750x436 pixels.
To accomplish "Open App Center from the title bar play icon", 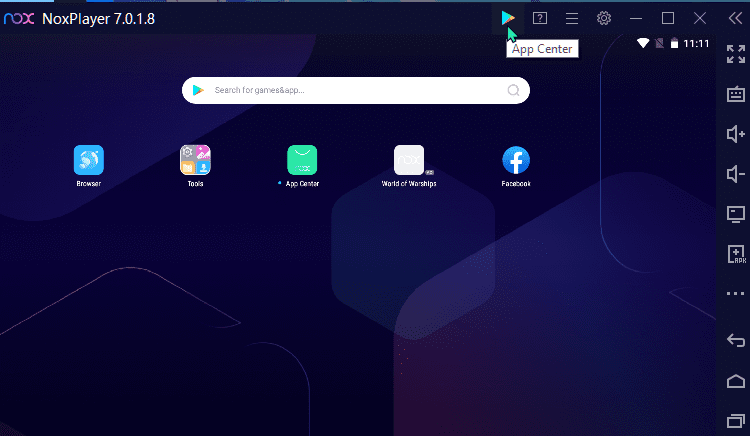I will (507, 18).
